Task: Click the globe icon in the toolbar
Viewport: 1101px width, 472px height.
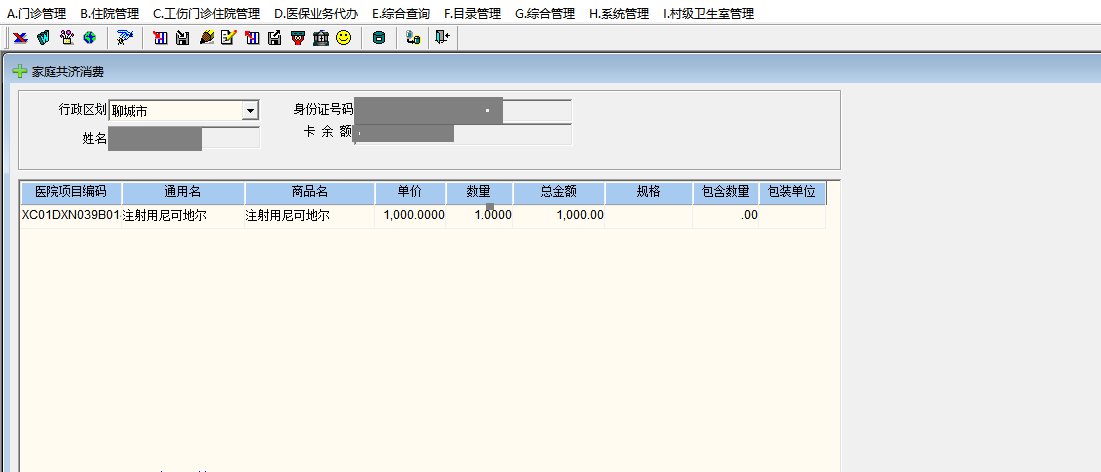Action: [90, 38]
